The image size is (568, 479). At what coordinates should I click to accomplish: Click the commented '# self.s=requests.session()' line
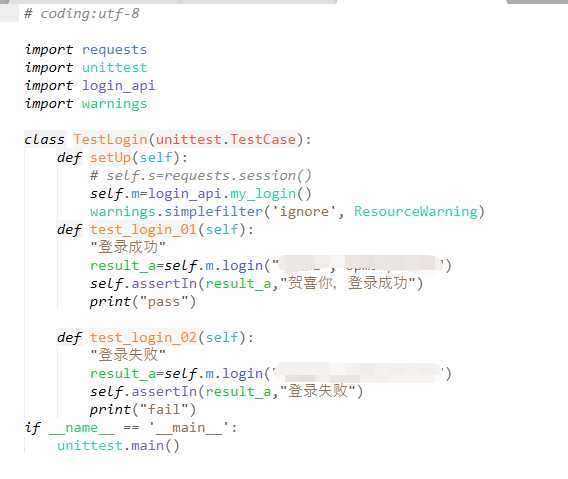pos(201,176)
